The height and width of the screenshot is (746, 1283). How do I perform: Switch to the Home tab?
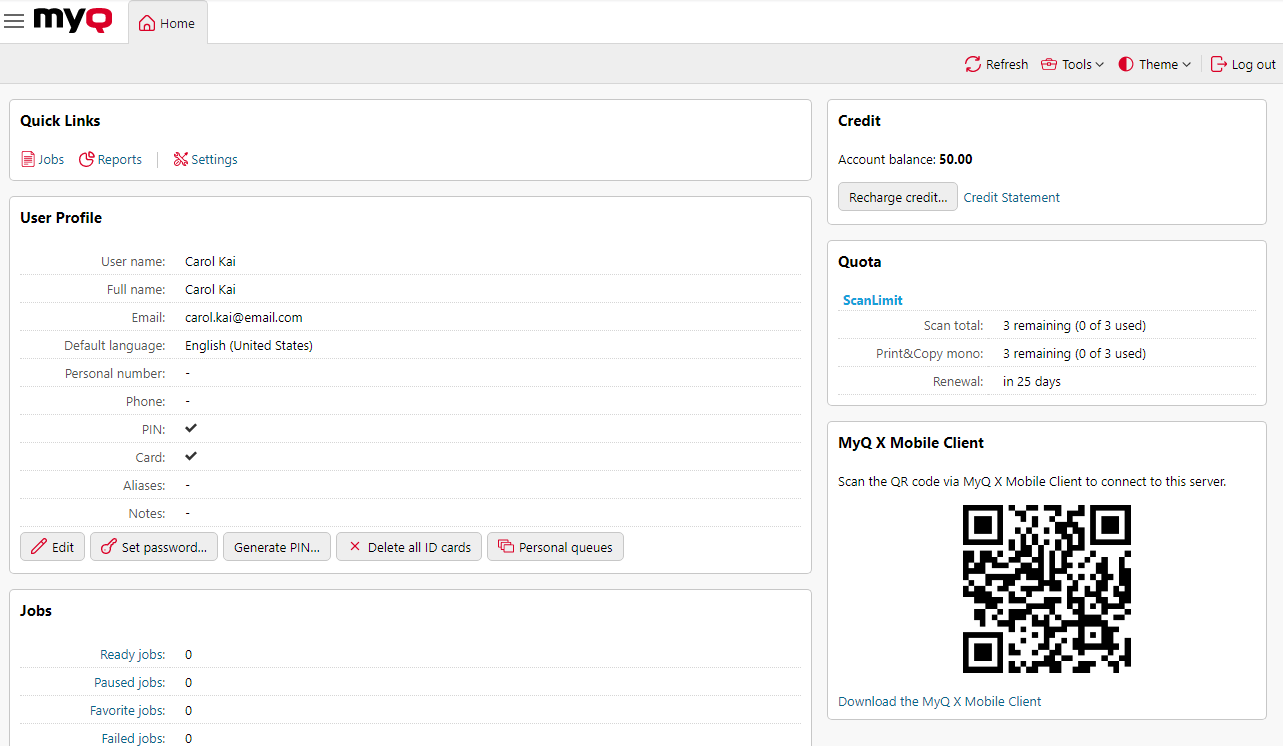167,22
